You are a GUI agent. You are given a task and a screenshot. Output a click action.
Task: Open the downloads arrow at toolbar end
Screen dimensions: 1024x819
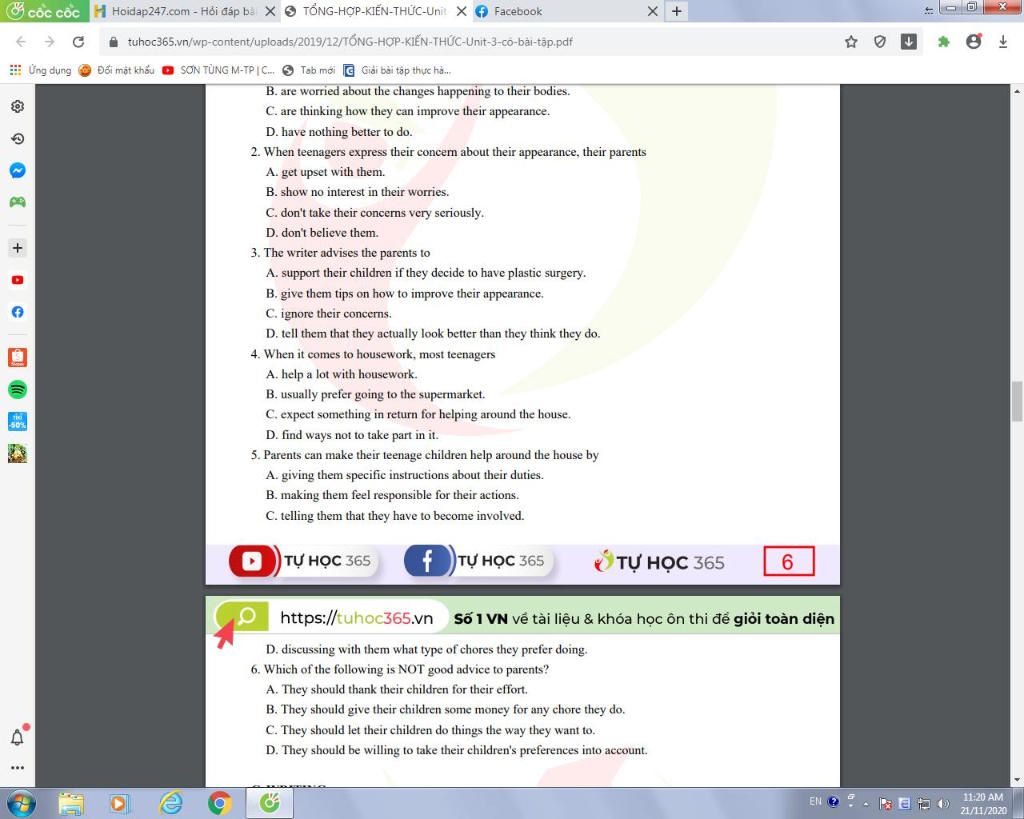(x=1003, y=42)
